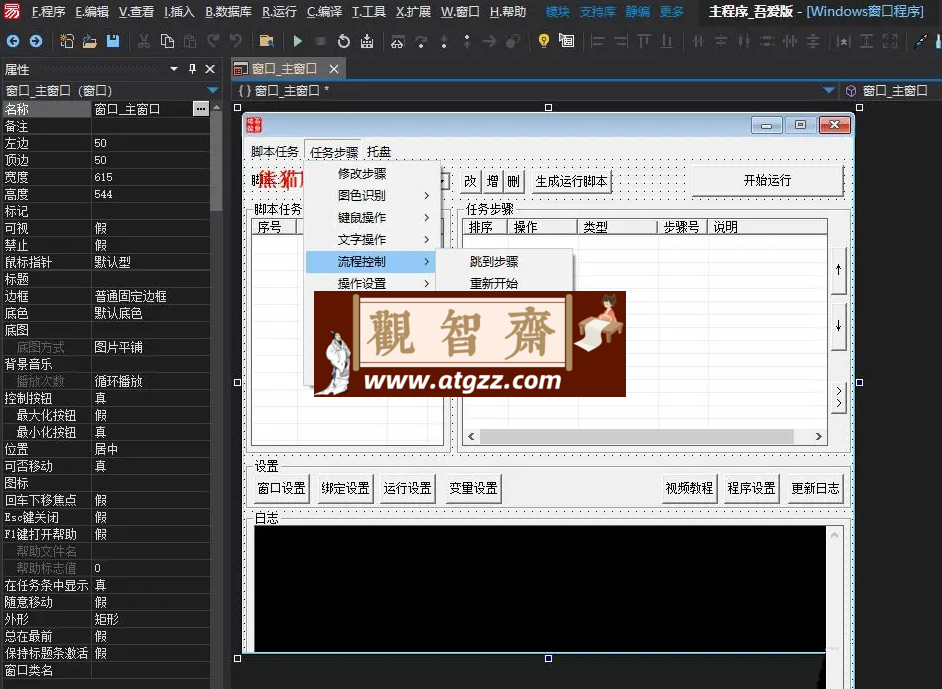
Task: Close the 属性 panel
Action: coord(210,69)
